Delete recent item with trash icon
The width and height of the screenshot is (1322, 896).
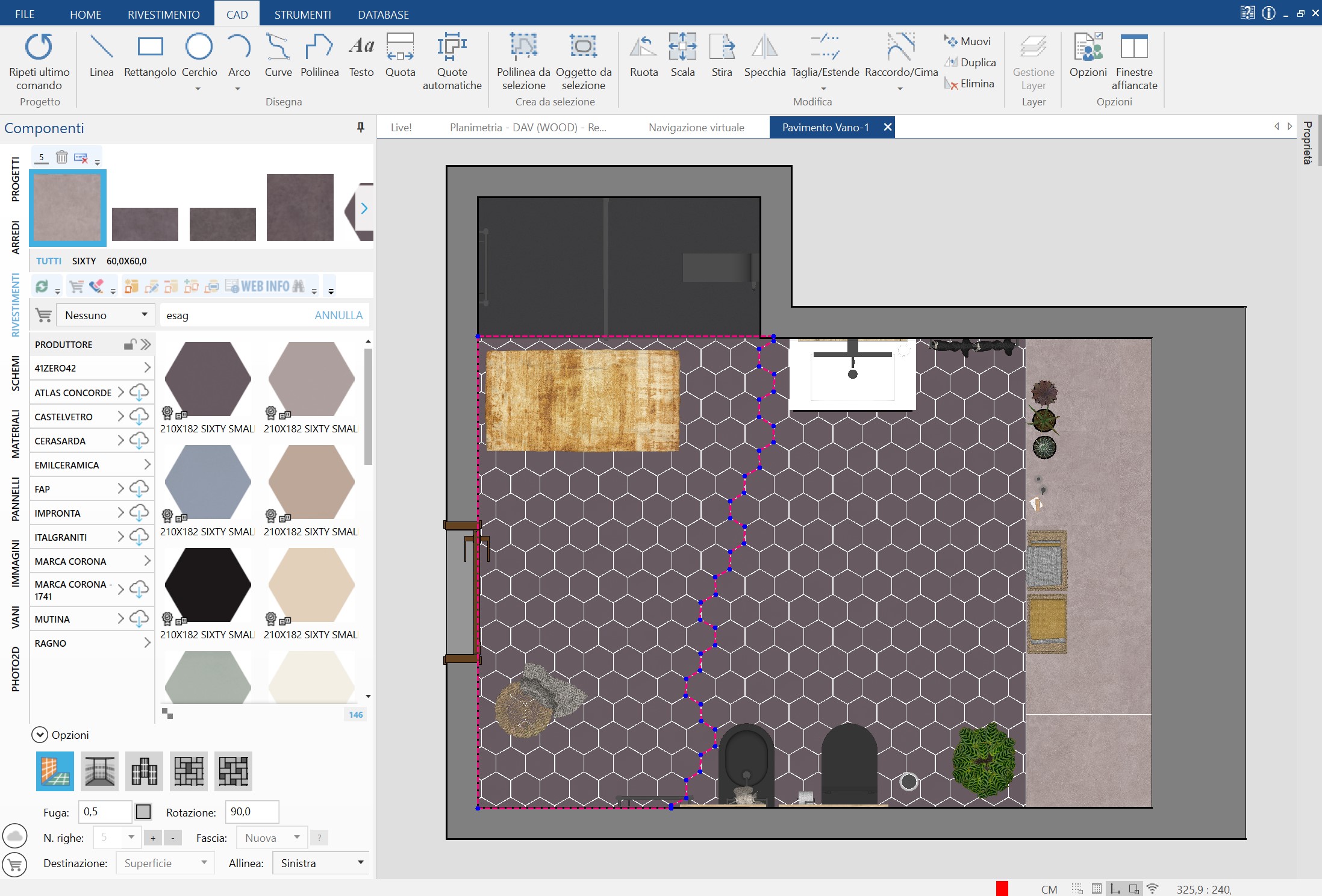61,157
